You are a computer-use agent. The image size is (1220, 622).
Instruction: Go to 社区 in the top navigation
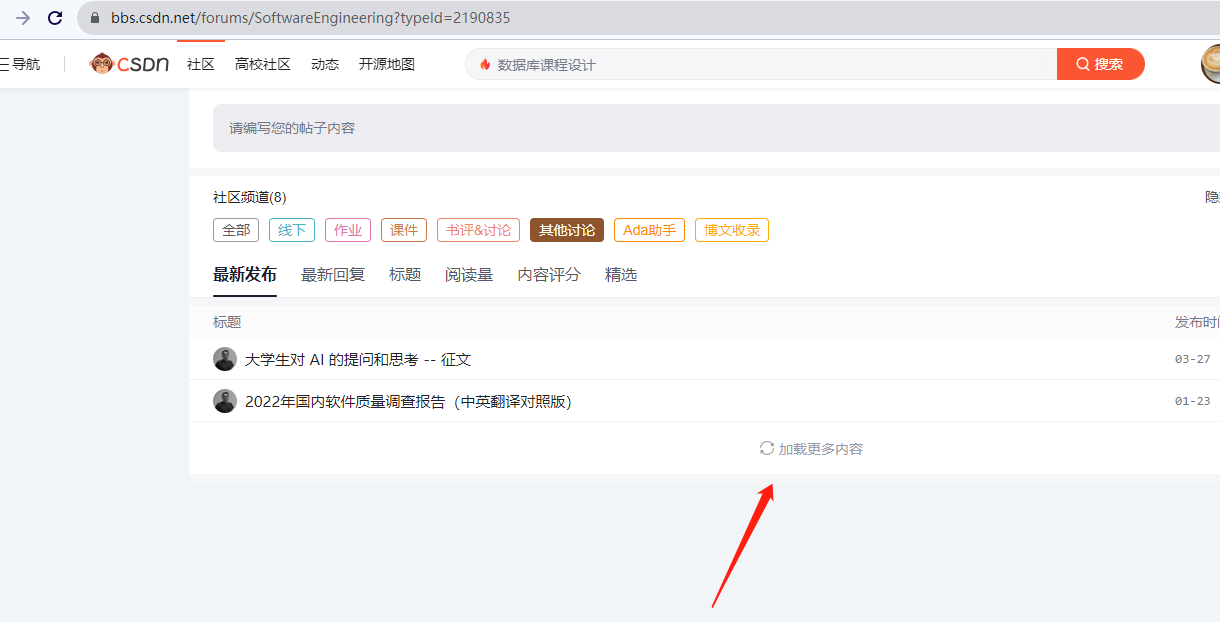pos(201,64)
